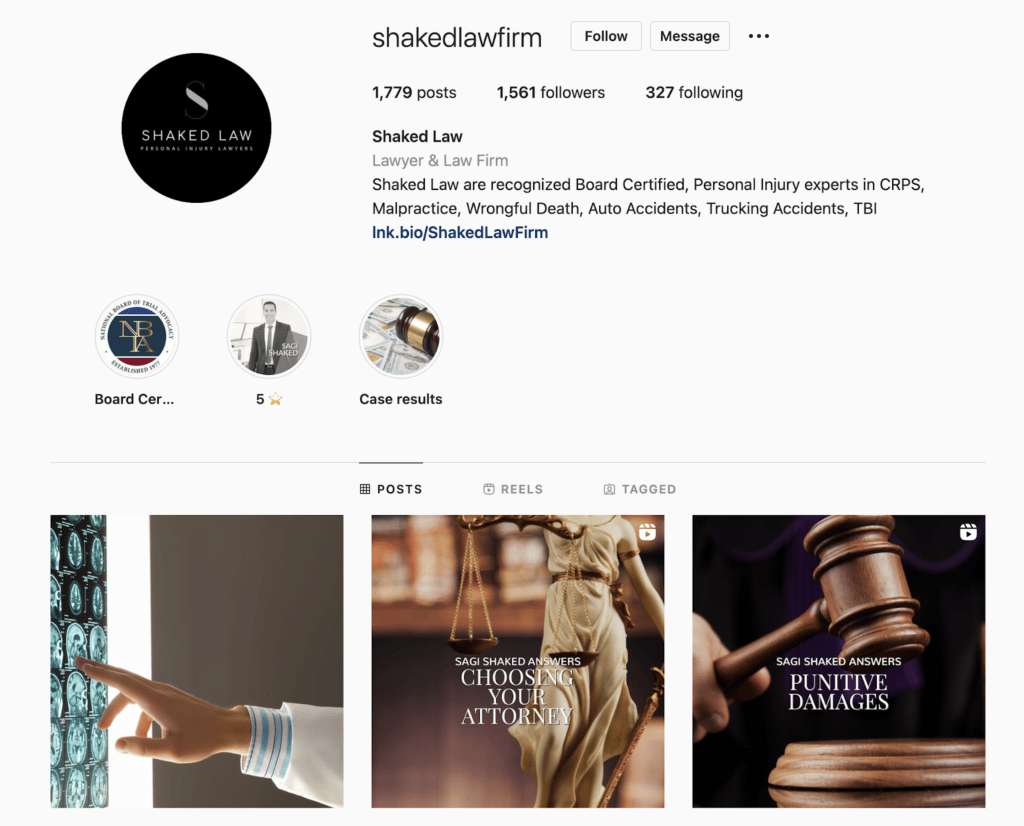Click the grid icon beside POSTS
Viewport: 1024px width, 826px height.
(365, 489)
